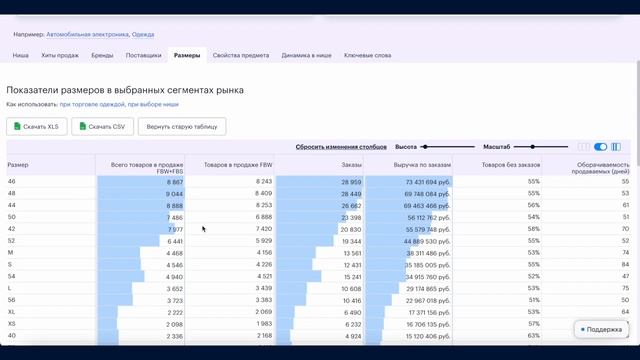Adjust the Масштаб slider
This screenshot has height=360, width=640.
pyautogui.click(x=541, y=147)
